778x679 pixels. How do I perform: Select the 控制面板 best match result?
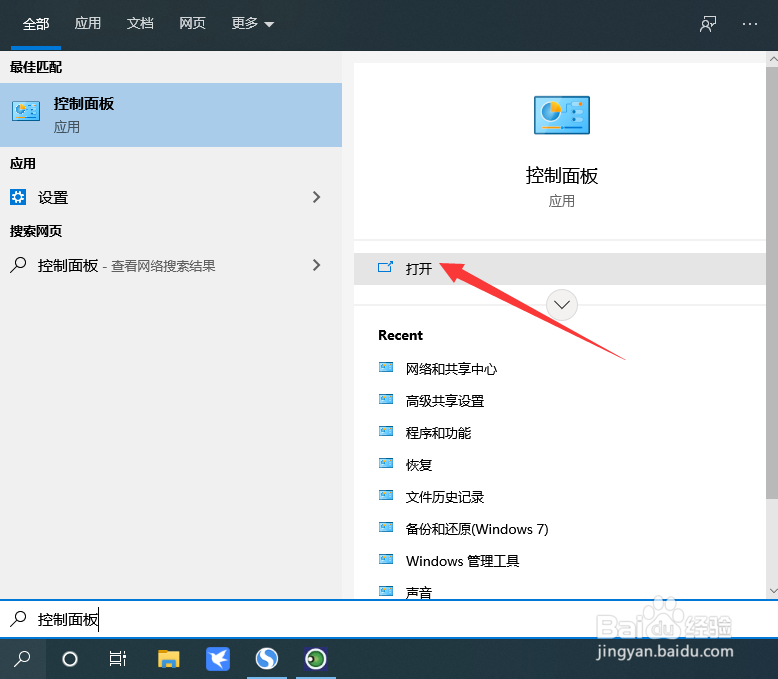click(x=171, y=115)
